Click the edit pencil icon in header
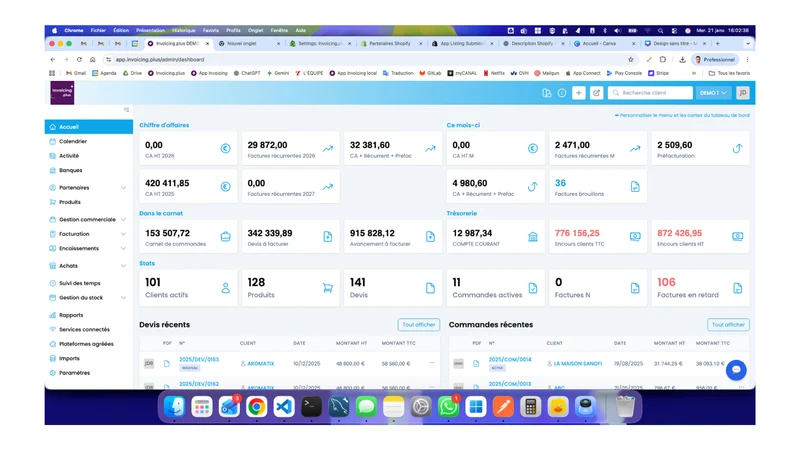 tap(596, 93)
